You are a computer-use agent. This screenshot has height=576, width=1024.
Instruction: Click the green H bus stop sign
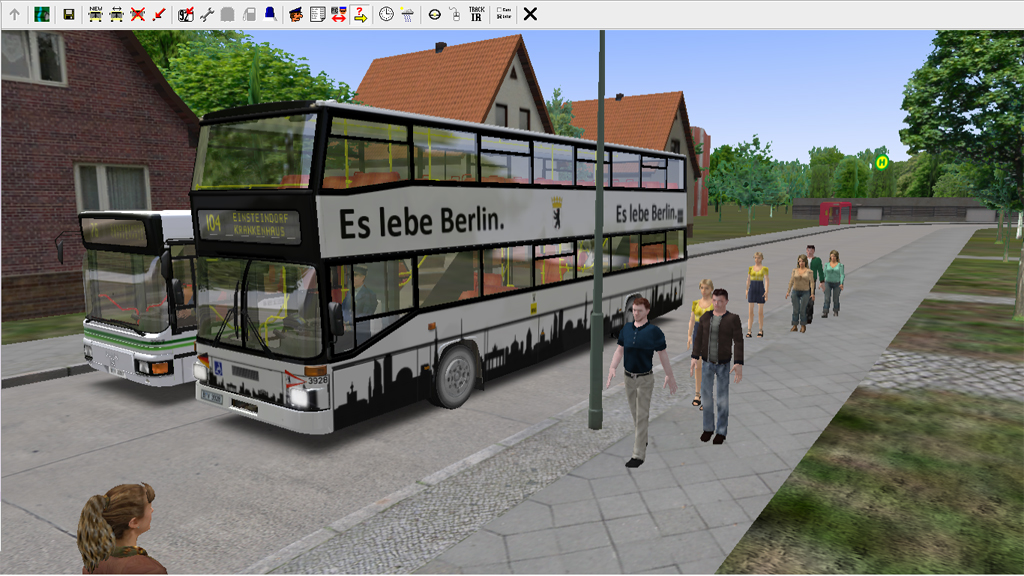click(882, 162)
